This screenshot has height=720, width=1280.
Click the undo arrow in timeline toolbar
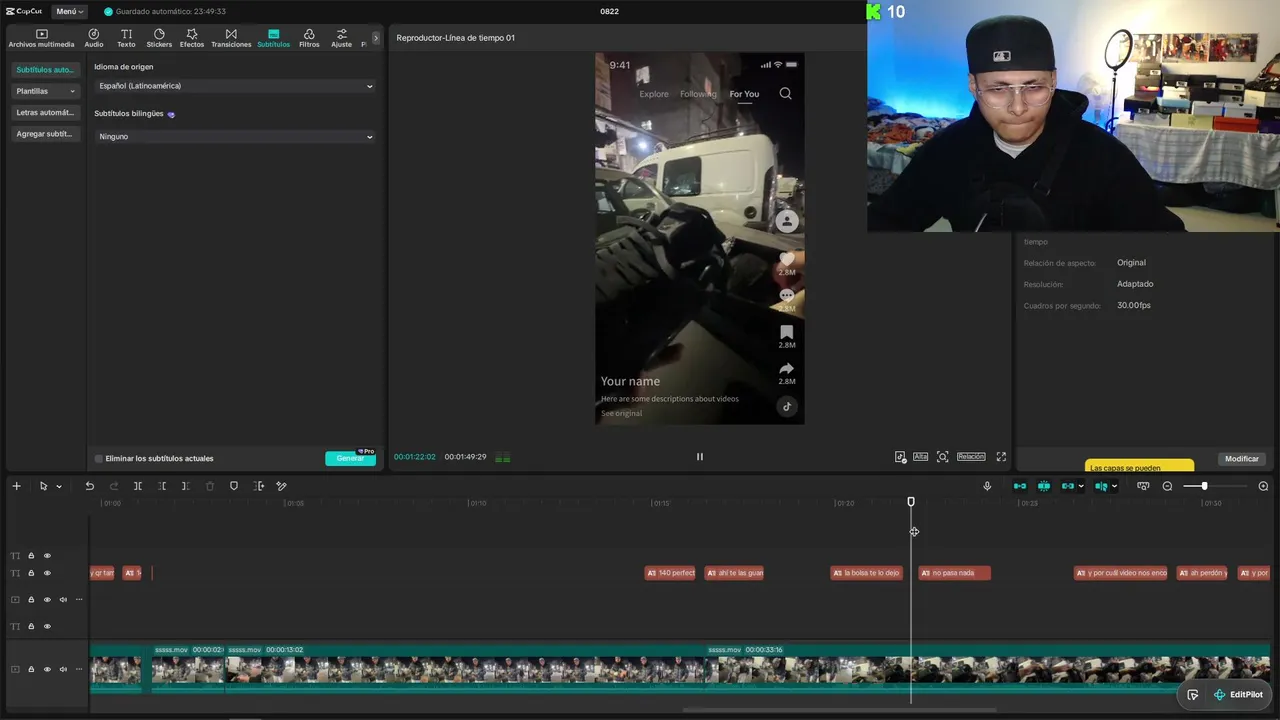(89, 486)
